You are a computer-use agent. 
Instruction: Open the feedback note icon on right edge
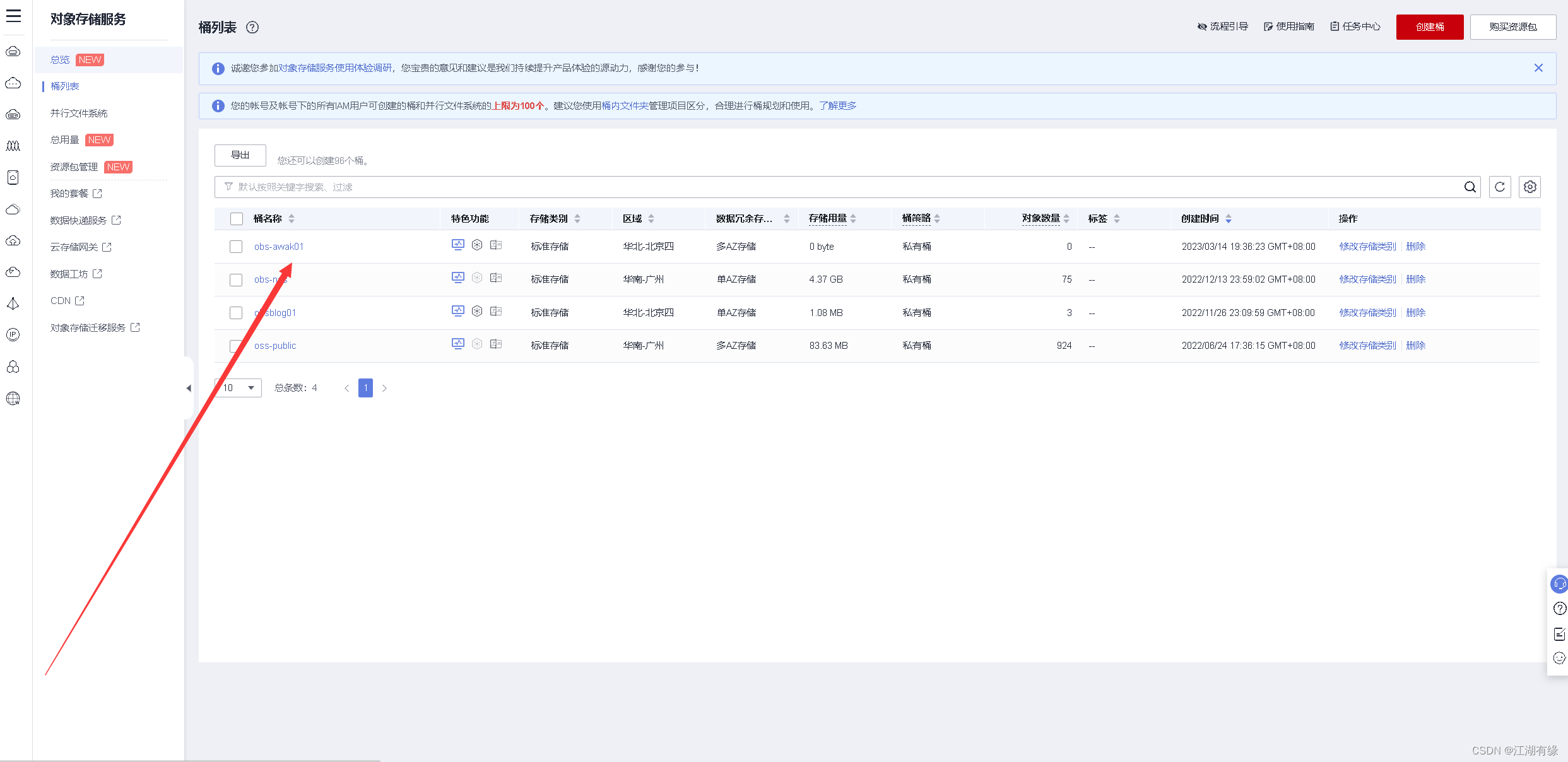[x=1559, y=634]
